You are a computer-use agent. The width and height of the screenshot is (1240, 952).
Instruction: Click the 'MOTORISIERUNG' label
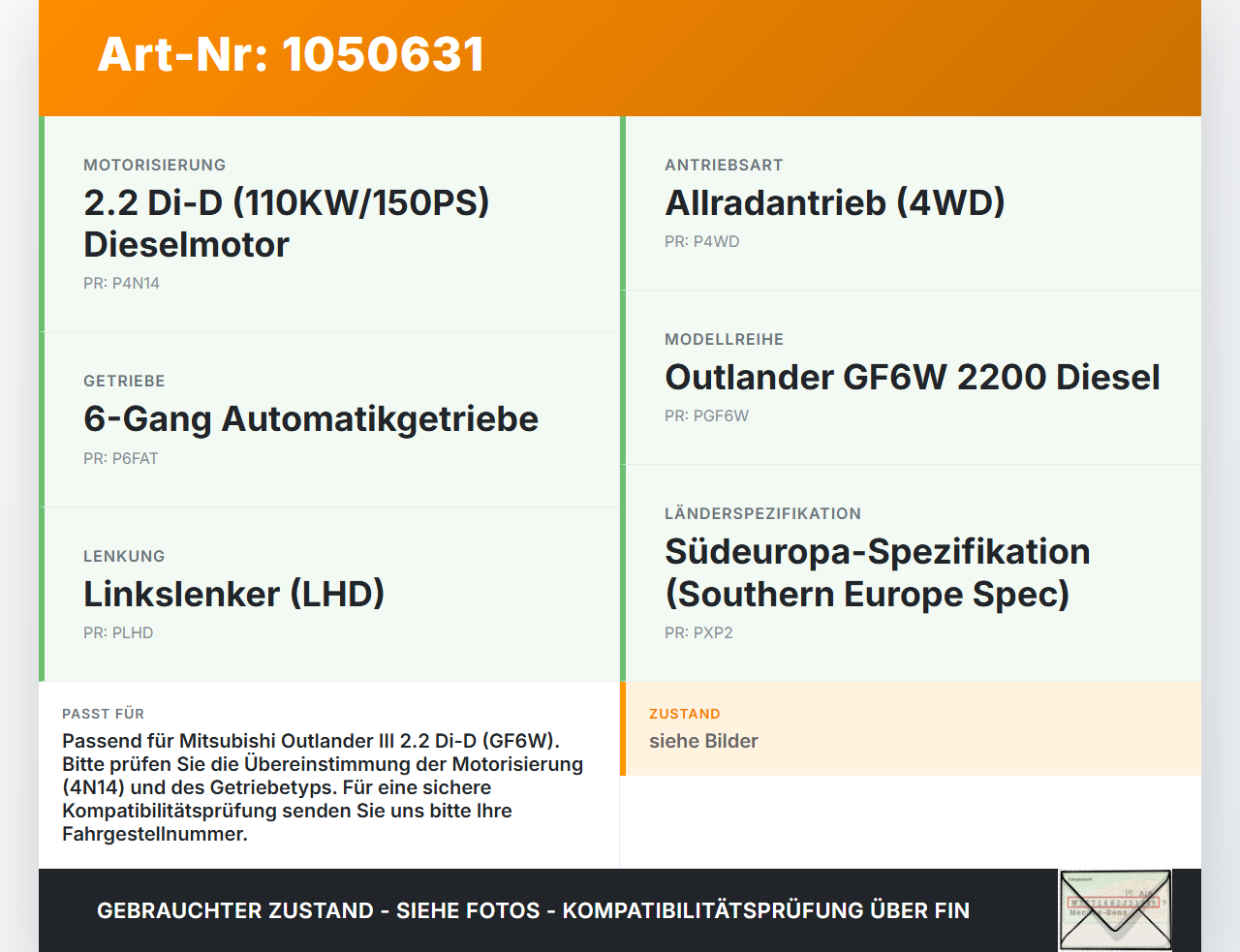click(155, 165)
